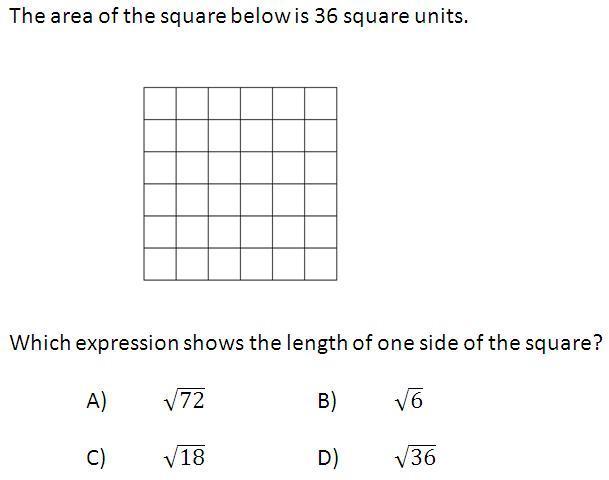This screenshot has width=609, height=480.
Task: Choose the answer choice C) label
Action: (96, 458)
